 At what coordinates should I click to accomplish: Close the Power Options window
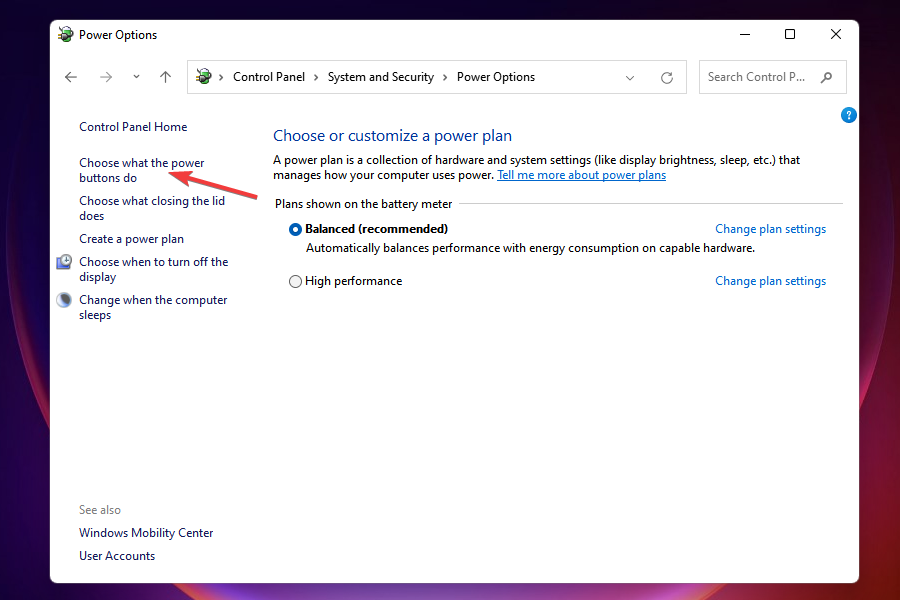click(x=836, y=34)
